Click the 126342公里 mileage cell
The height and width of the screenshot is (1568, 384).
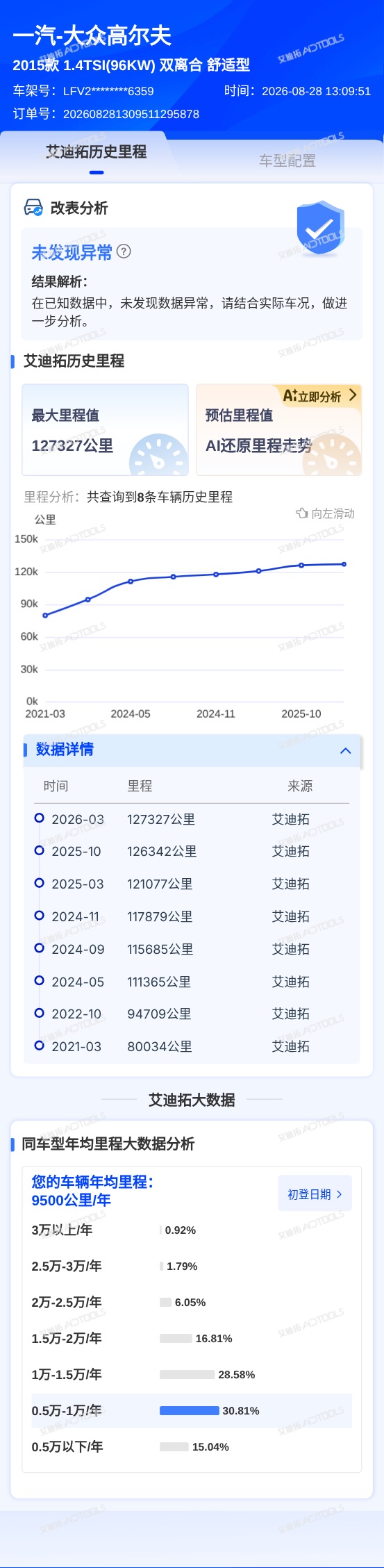pyautogui.click(x=162, y=852)
